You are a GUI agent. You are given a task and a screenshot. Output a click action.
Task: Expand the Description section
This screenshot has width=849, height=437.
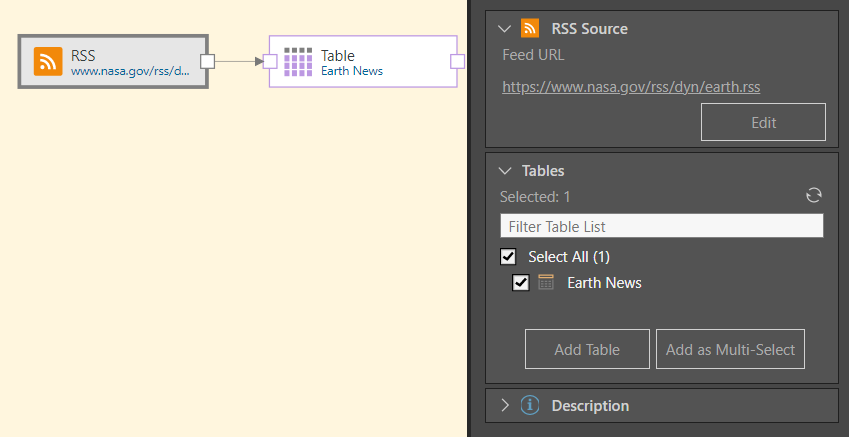[504, 406]
